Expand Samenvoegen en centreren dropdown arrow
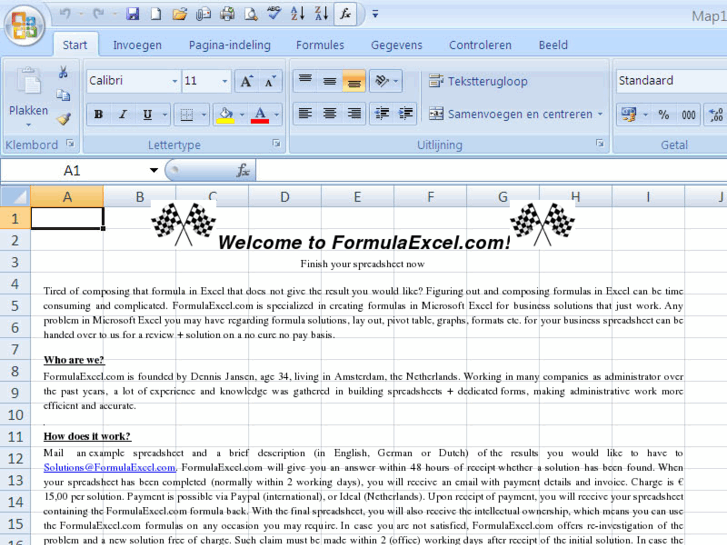 pos(600,114)
